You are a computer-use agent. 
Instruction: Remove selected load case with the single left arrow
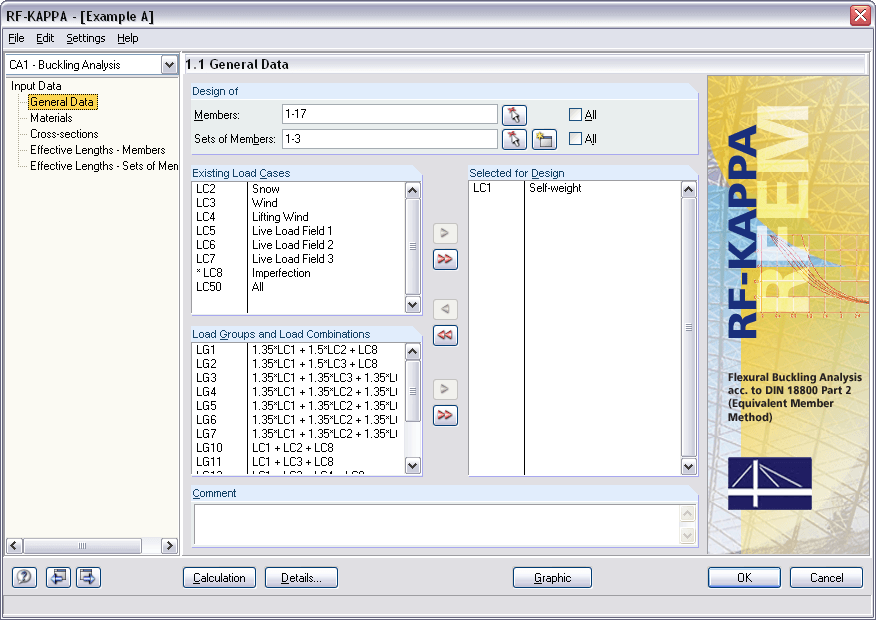pyautogui.click(x=445, y=309)
